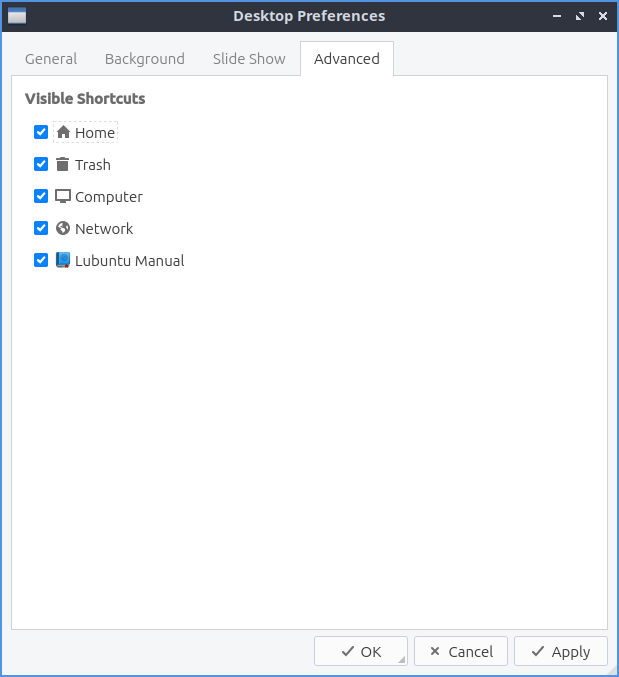
Task: Click the Computer monitor icon
Action: 63,197
